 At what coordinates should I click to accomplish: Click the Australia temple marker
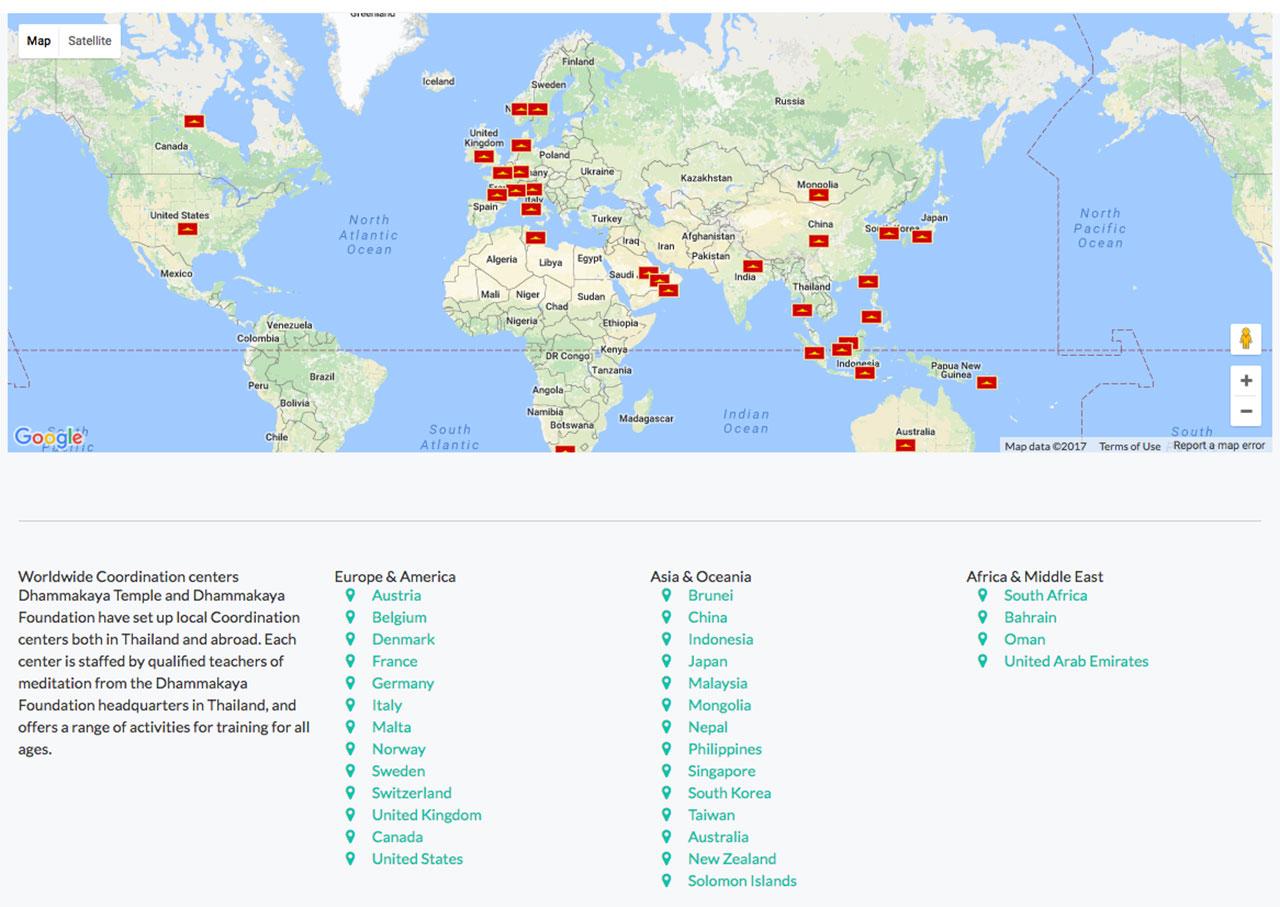pos(905,445)
